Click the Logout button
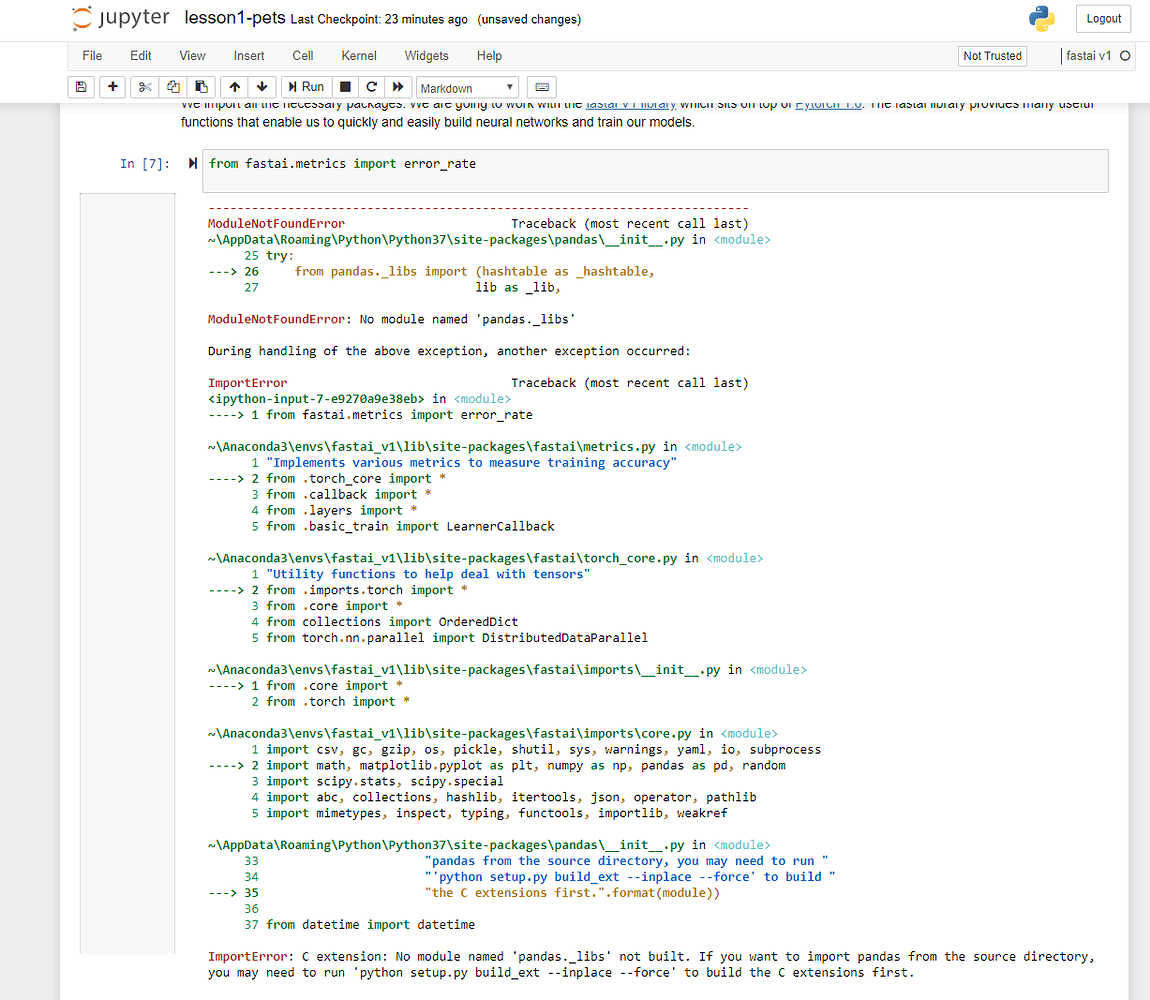The image size is (1150, 1000). click(1103, 18)
